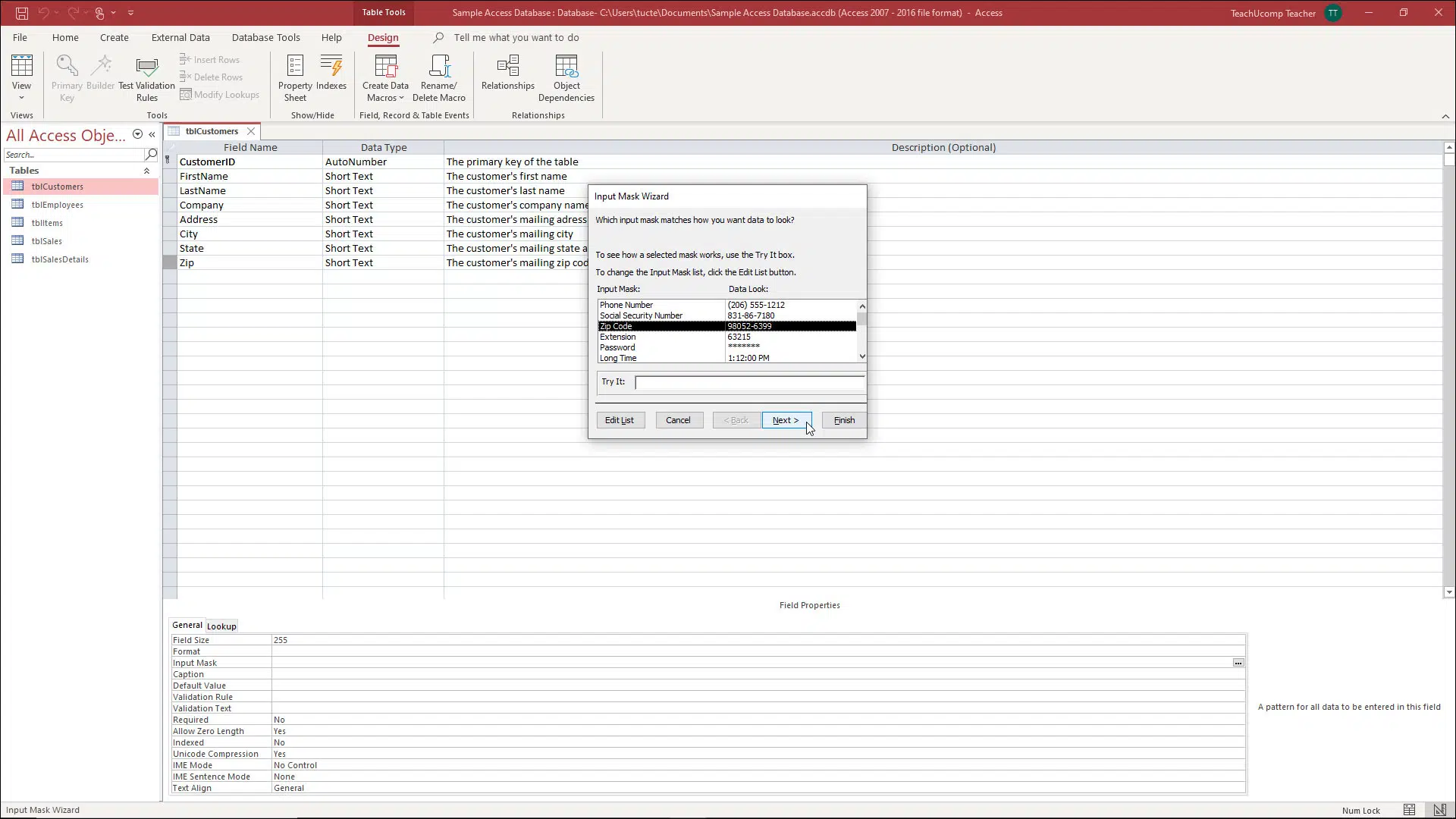Expand Create Data Macros dropdown
This screenshot has width=1456, height=819.
401,98
